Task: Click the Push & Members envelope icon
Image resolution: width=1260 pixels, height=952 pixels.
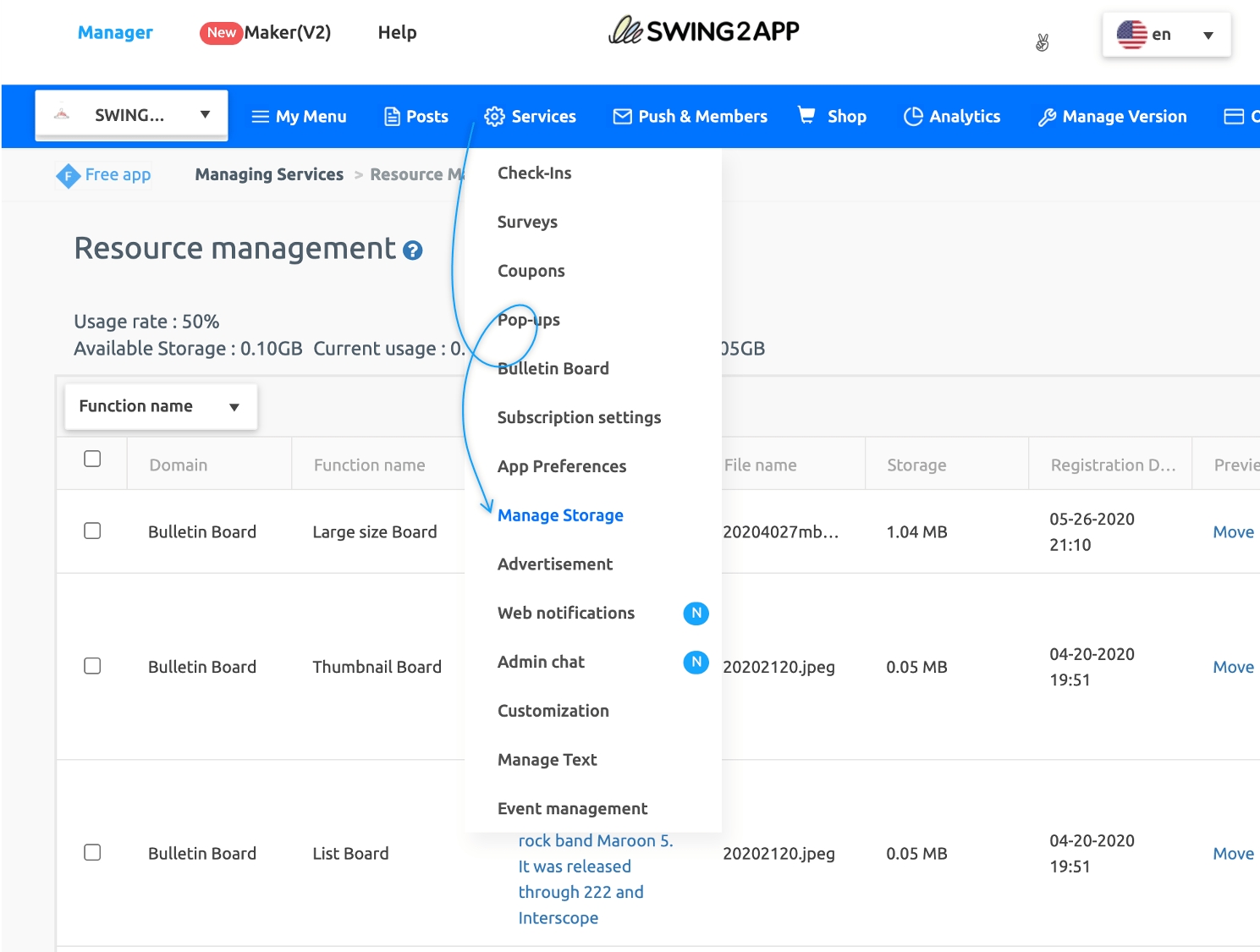Action: pos(622,117)
